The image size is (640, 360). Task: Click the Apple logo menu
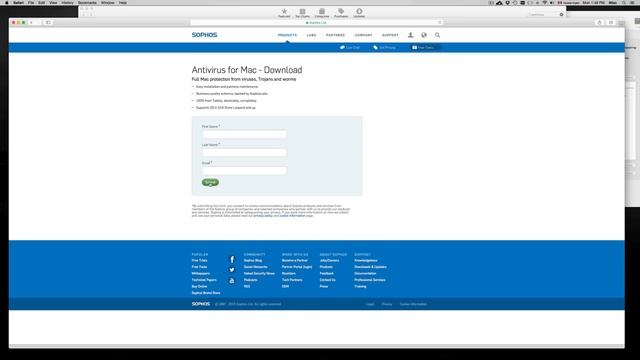point(7,2)
